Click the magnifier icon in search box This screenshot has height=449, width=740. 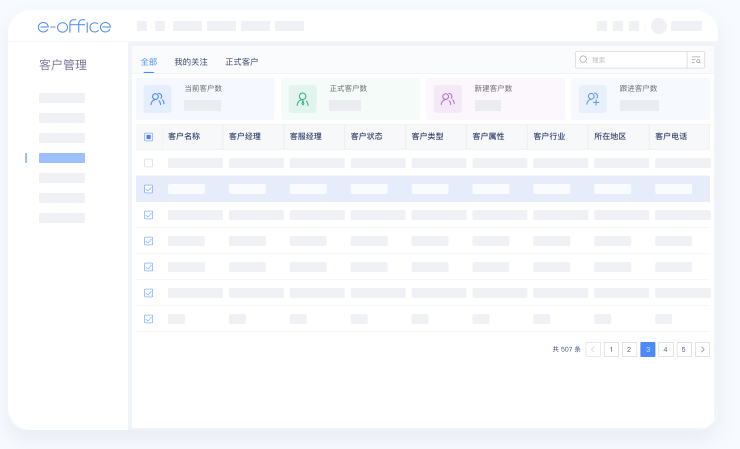(584, 60)
